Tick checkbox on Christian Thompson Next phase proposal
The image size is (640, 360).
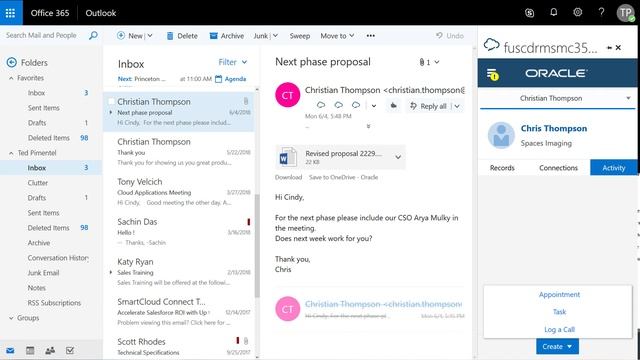tap(111, 101)
